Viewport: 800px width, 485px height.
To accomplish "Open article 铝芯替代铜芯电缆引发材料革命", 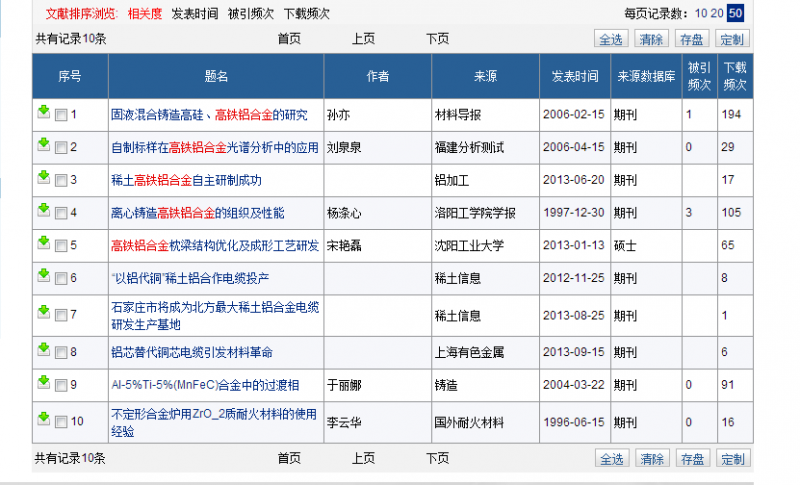I will tap(192, 352).
